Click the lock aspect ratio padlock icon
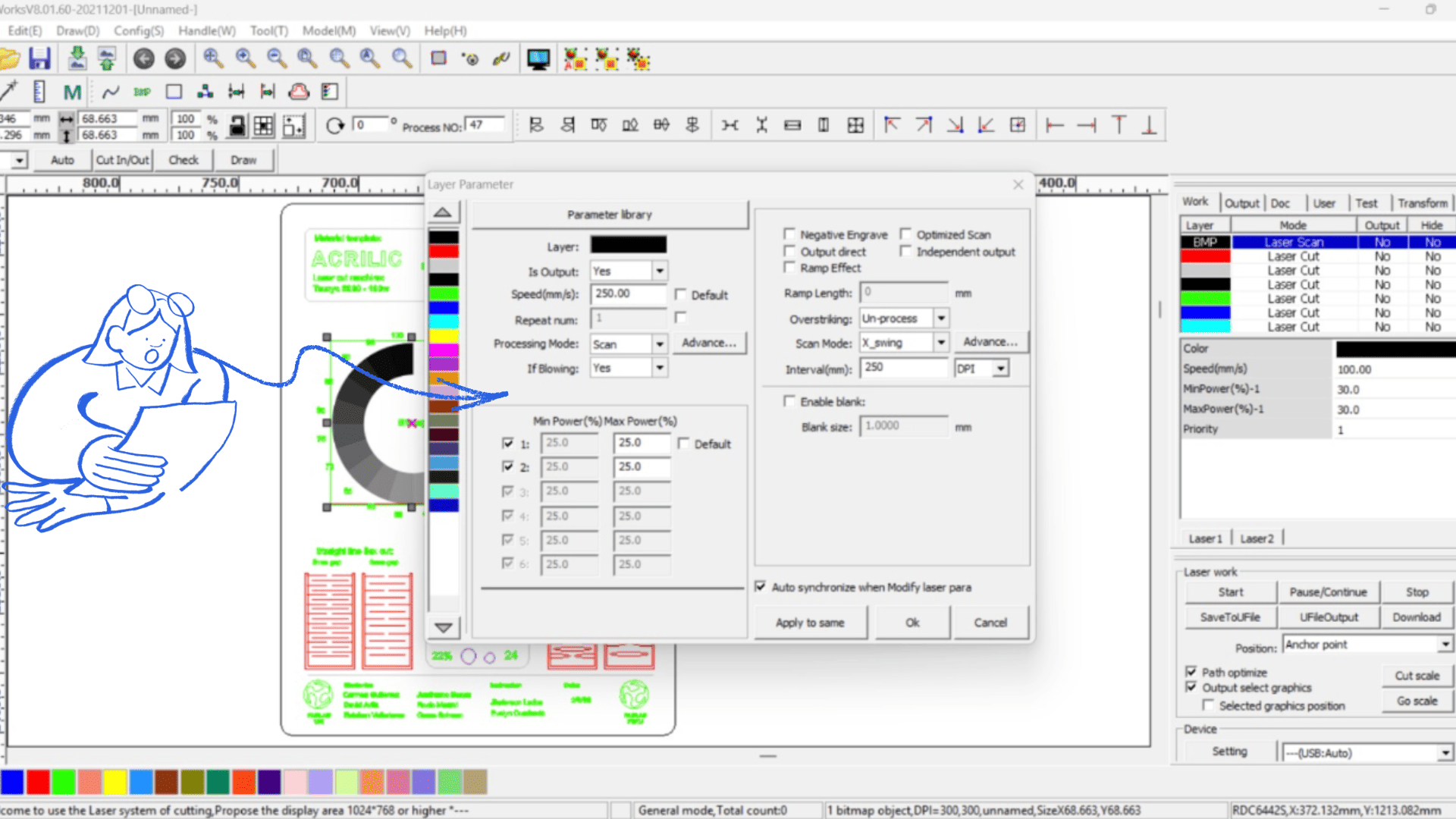 click(x=237, y=126)
